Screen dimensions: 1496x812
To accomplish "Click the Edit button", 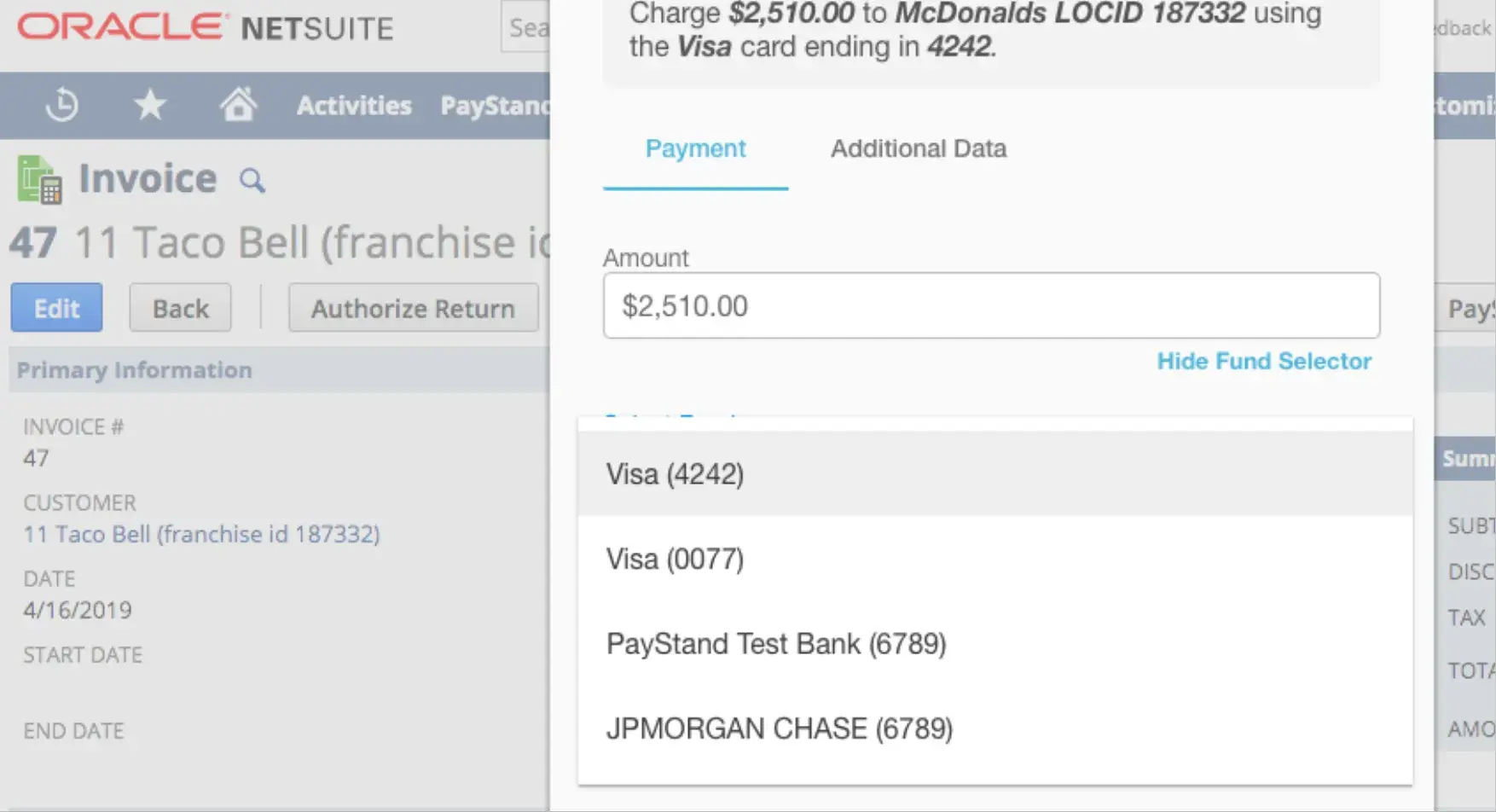I will 55,307.
